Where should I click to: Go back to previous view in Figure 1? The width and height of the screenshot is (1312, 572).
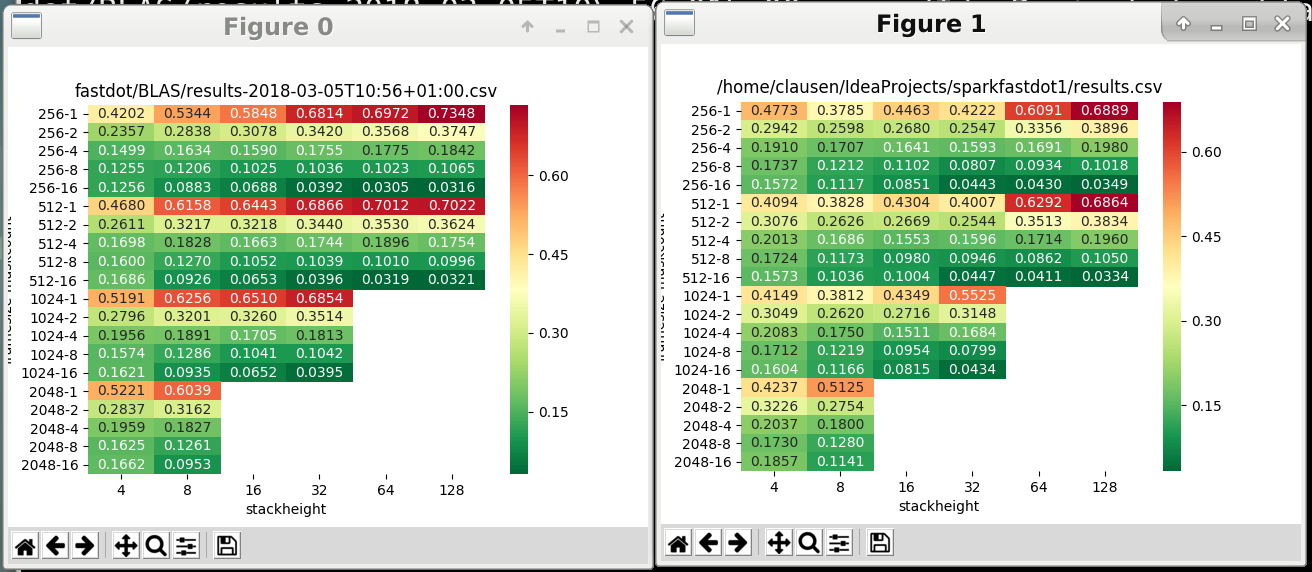pyautogui.click(x=708, y=543)
